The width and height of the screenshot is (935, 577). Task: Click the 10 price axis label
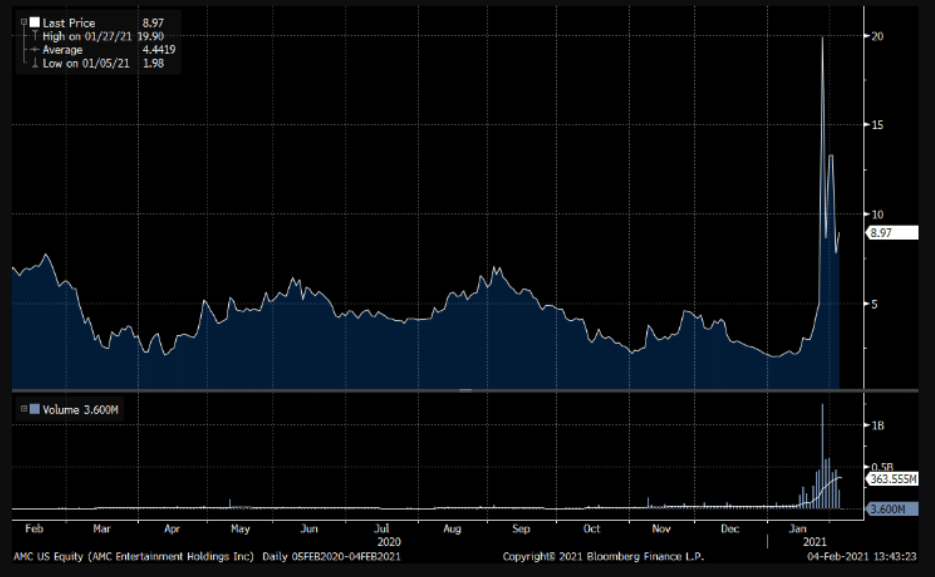(x=877, y=215)
